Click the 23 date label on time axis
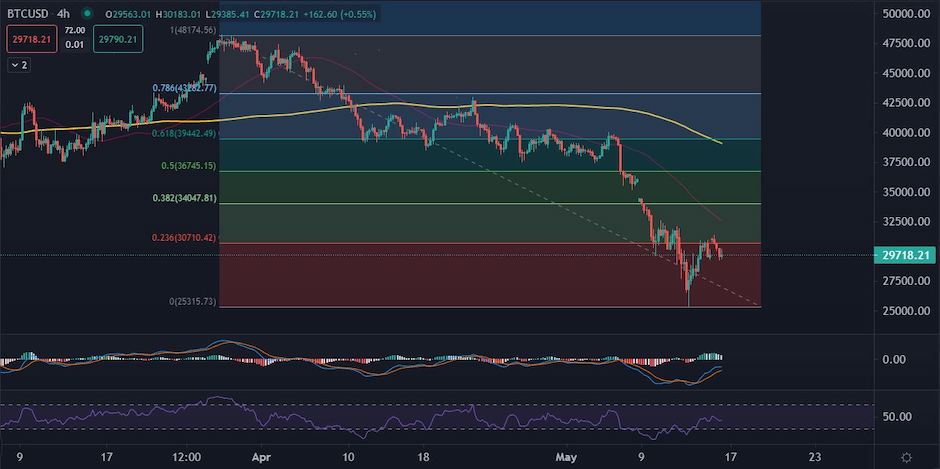 815,457
